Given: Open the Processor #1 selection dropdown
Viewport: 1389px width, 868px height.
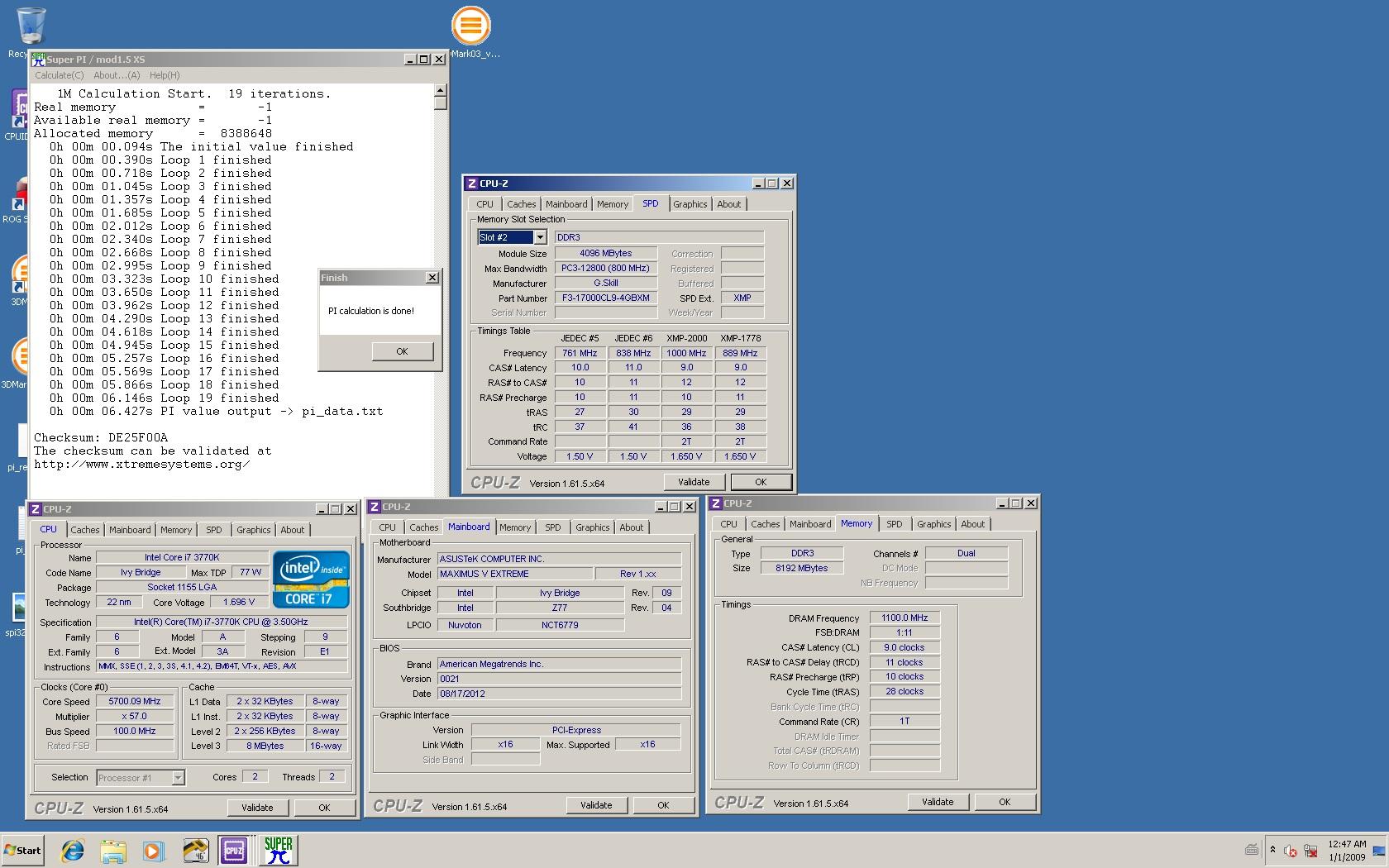Looking at the screenshot, I should (x=178, y=778).
